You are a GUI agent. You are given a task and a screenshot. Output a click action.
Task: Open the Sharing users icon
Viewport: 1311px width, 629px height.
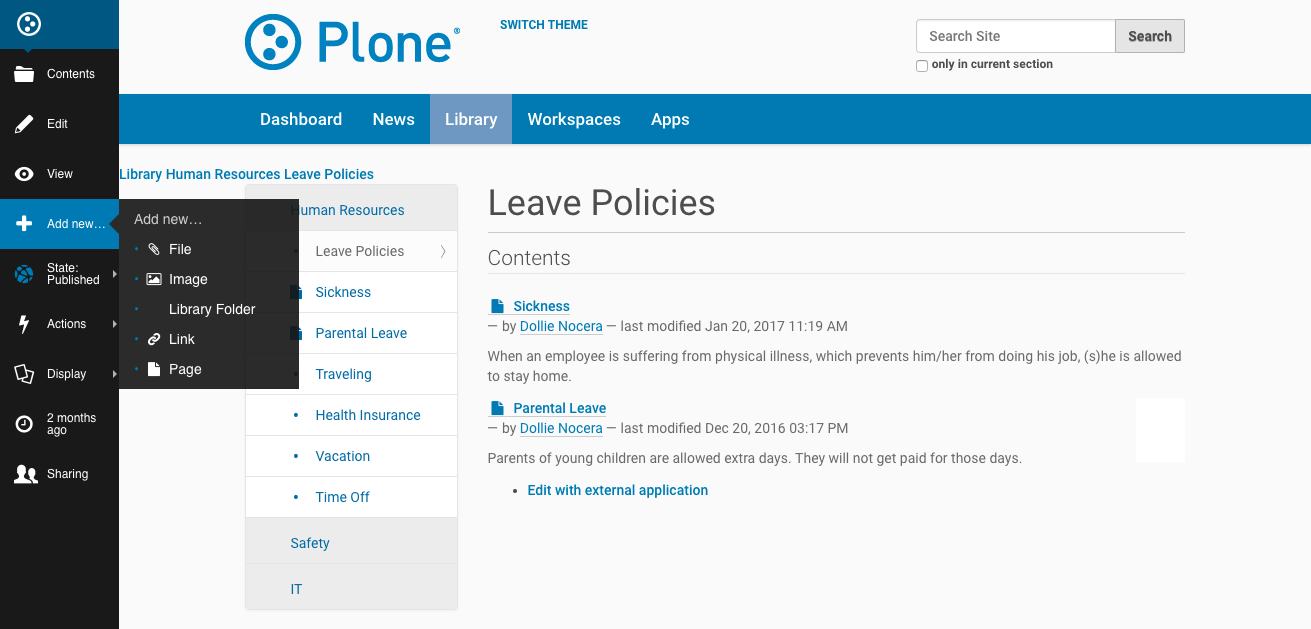pos(25,474)
